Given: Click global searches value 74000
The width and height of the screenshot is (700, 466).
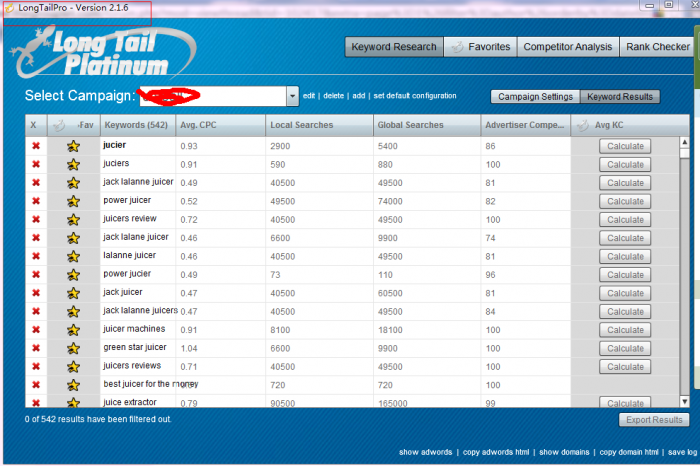Looking at the screenshot, I should click(390, 201).
